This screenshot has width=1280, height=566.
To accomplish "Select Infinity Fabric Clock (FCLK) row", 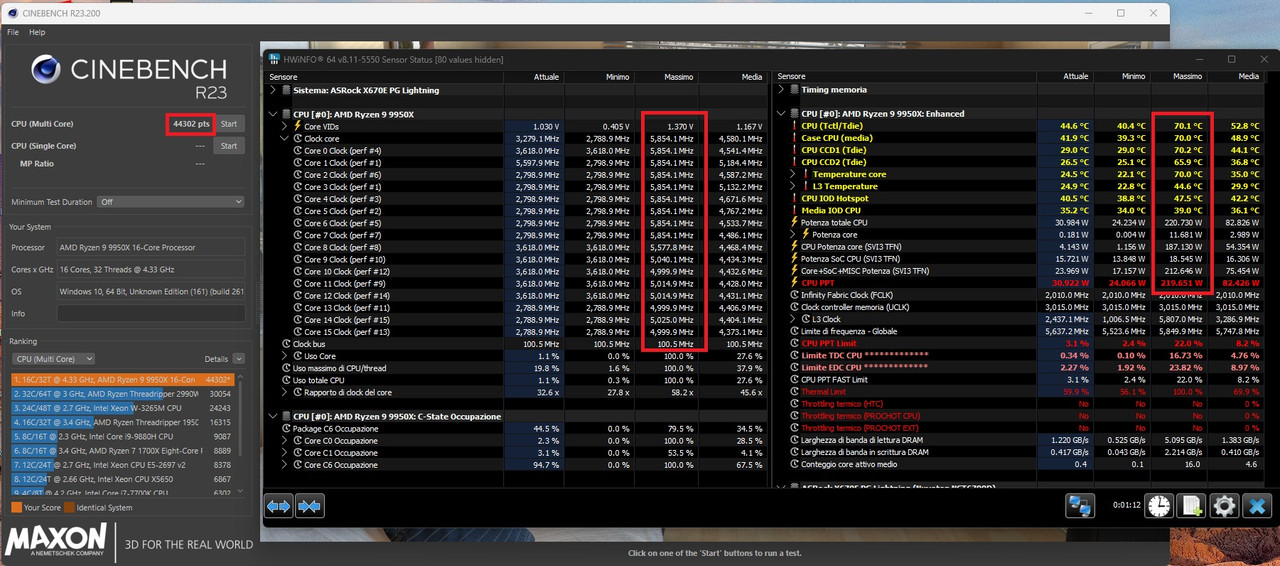I will pyautogui.click(x=1022, y=295).
